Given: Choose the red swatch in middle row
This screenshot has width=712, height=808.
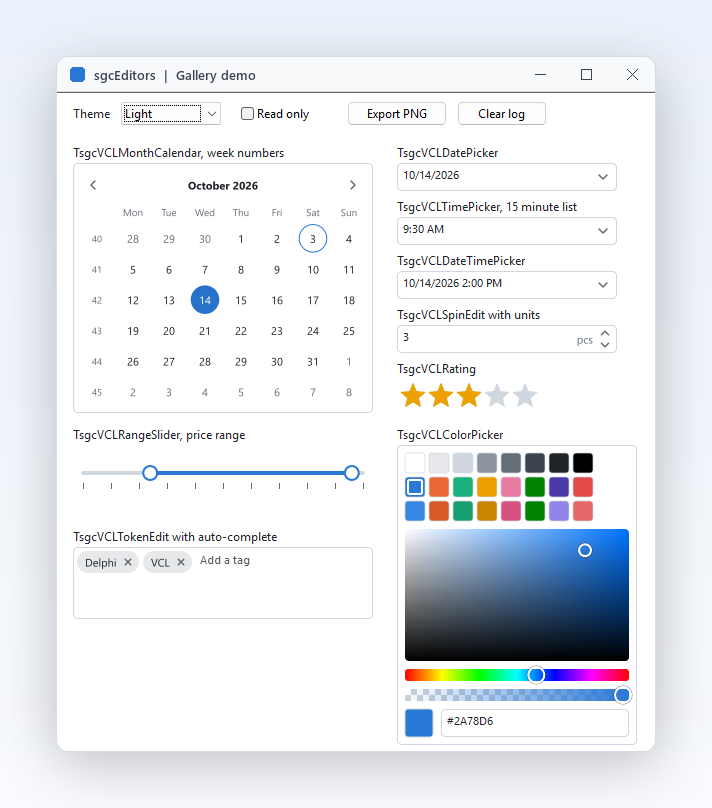Looking at the screenshot, I should 583,487.
